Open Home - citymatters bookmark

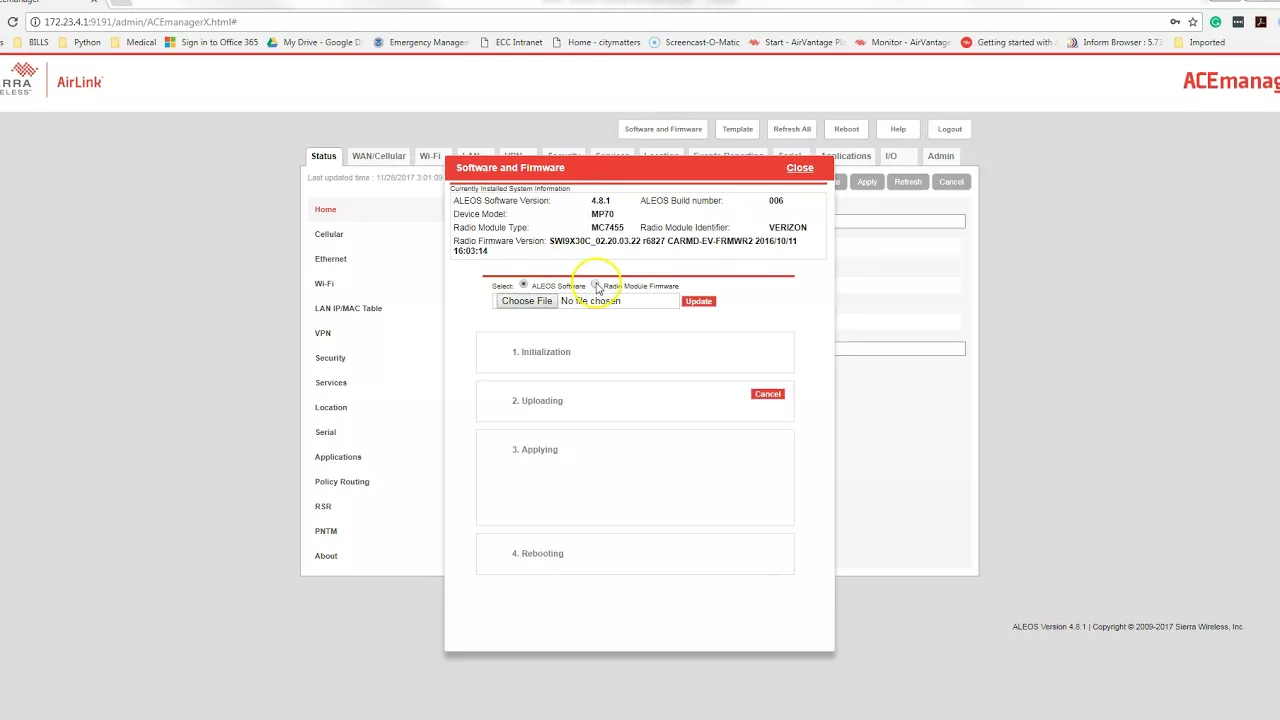[x=596, y=43]
